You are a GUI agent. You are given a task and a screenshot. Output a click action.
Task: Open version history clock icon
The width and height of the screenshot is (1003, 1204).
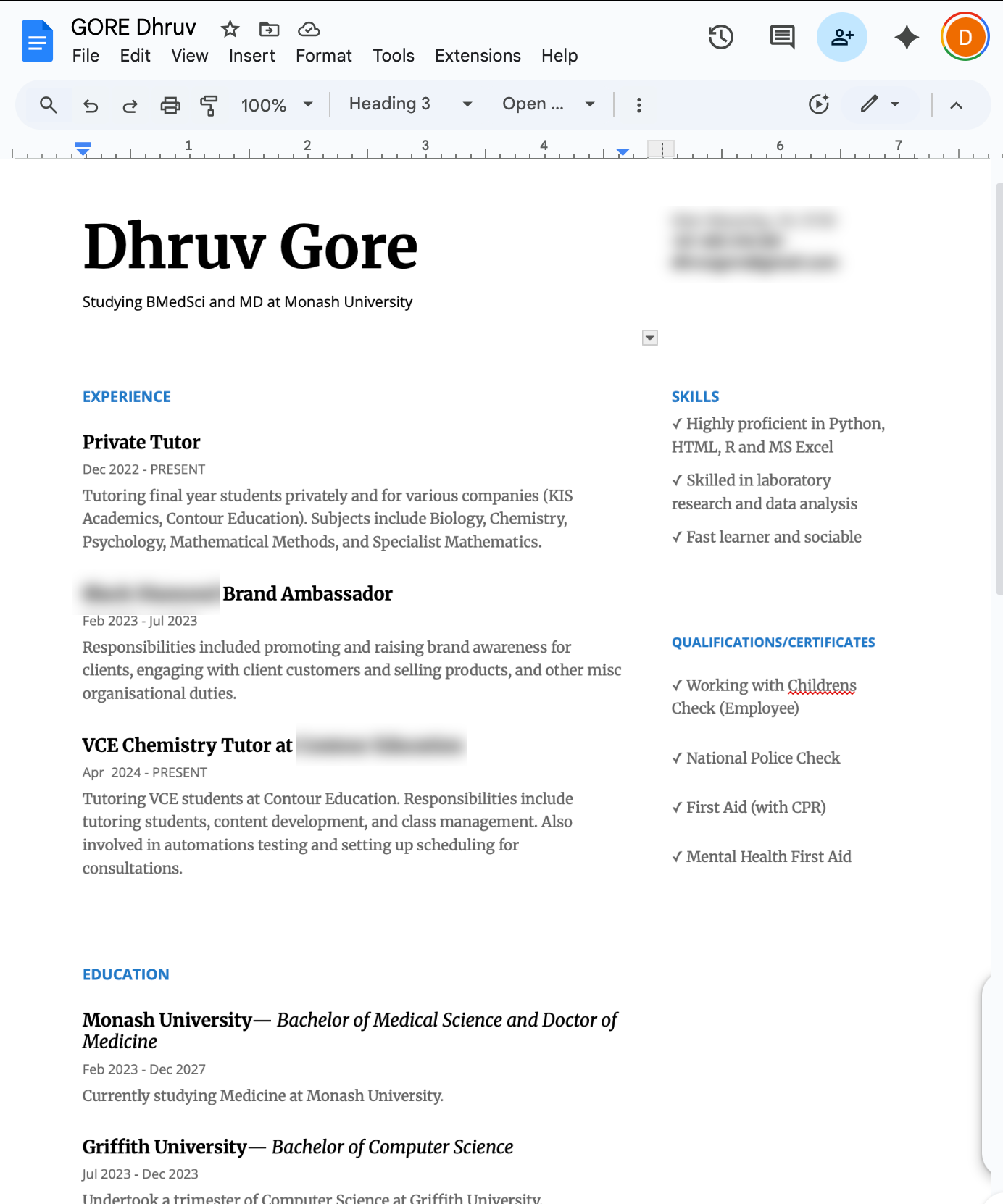[720, 37]
